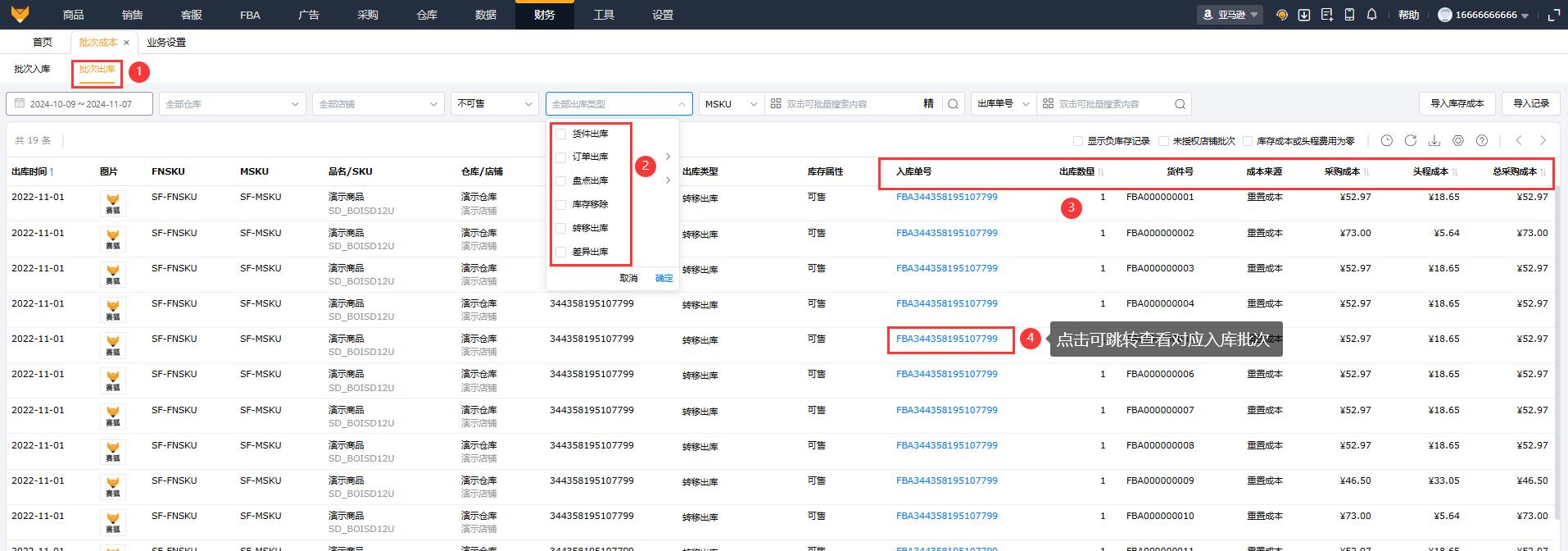
Task: Enable 显示负库存记录 checkbox
Action: click(x=1078, y=141)
